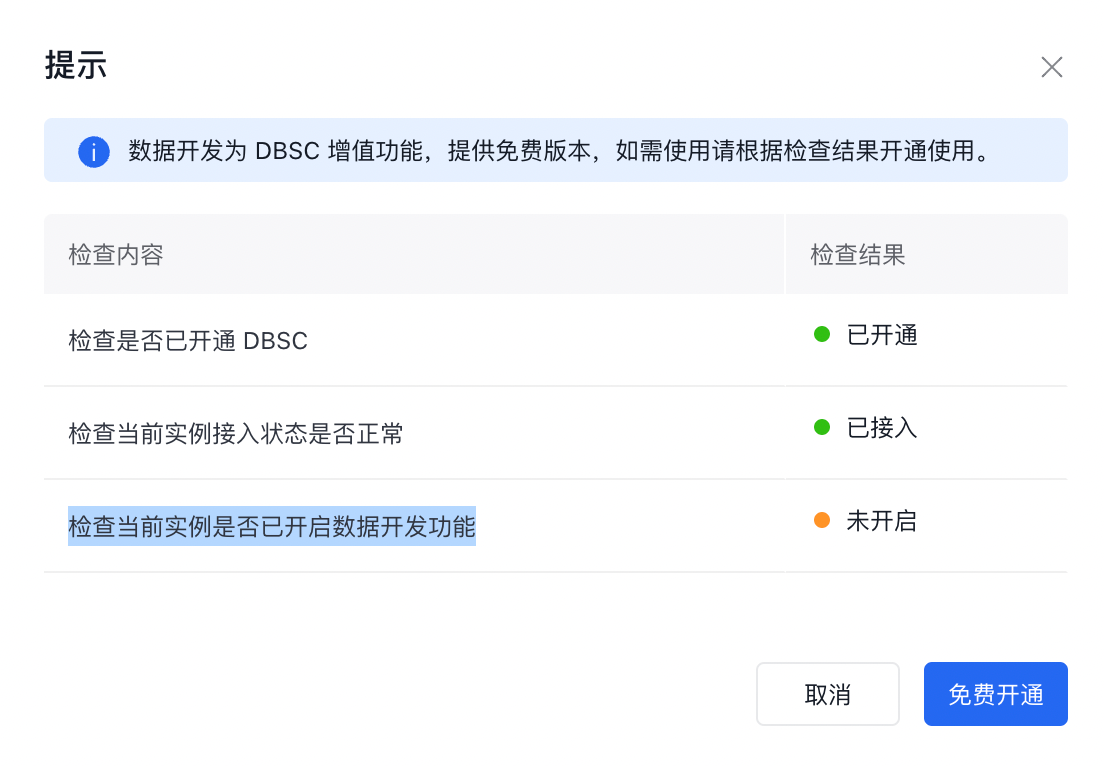This screenshot has height=766, width=1104.
Task: Click the 已开通 result text
Action: pyautogui.click(x=882, y=334)
